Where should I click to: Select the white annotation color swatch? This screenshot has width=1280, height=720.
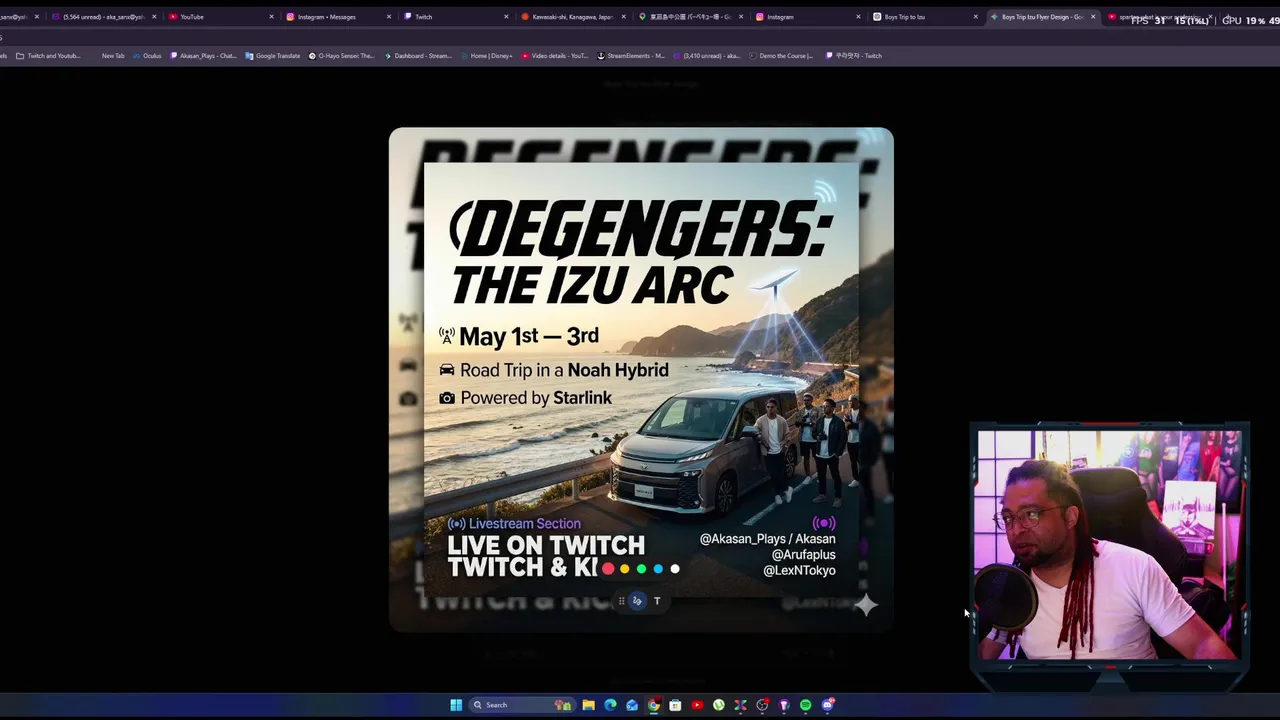click(x=675, y=569)
